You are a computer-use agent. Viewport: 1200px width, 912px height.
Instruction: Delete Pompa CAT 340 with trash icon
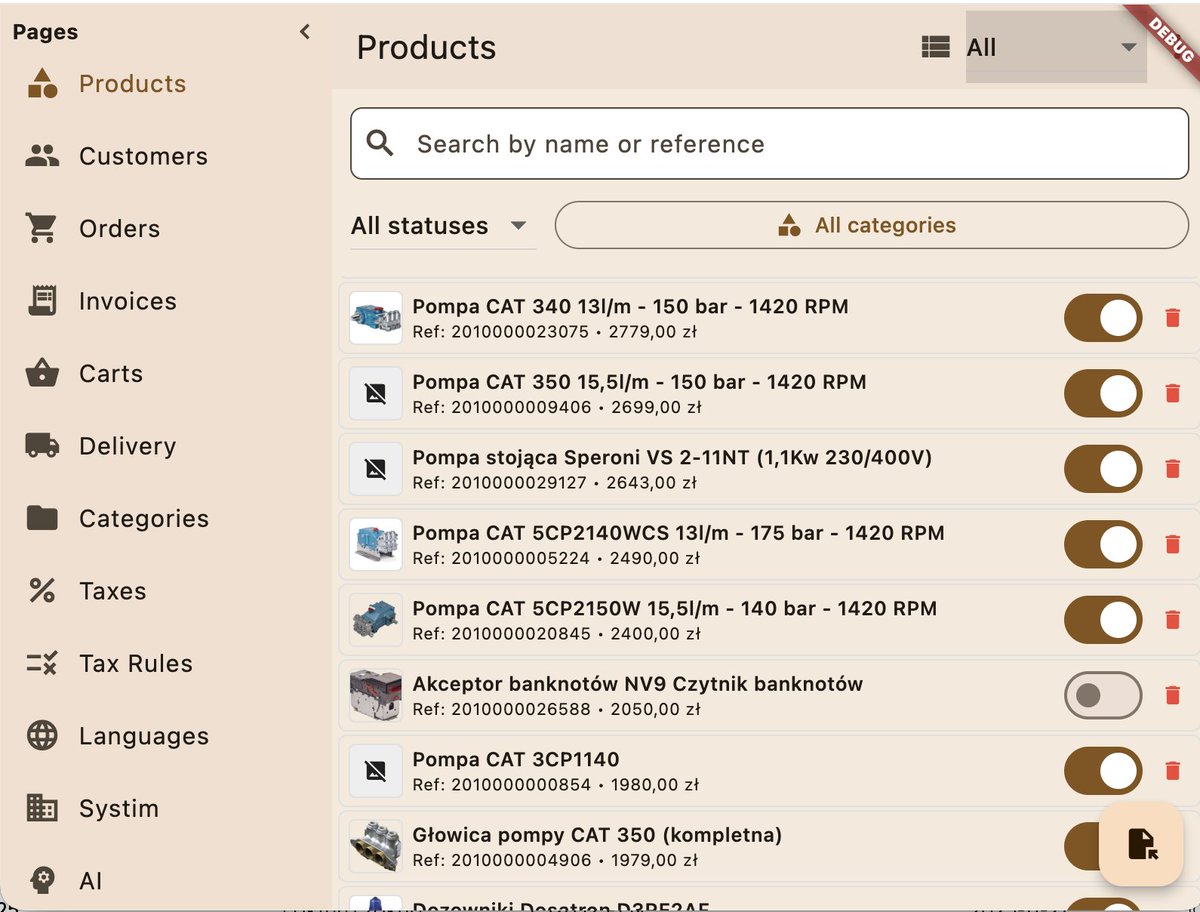click(x=1173, y=318)
